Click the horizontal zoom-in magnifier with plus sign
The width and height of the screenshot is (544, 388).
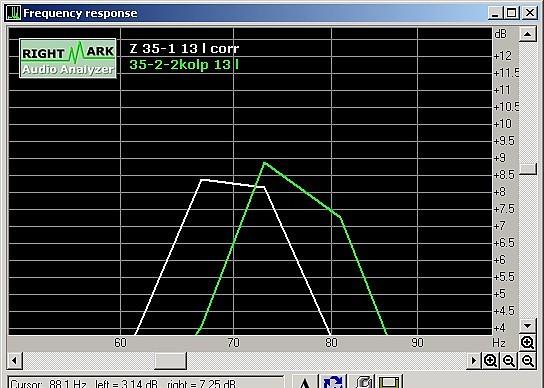490,361
